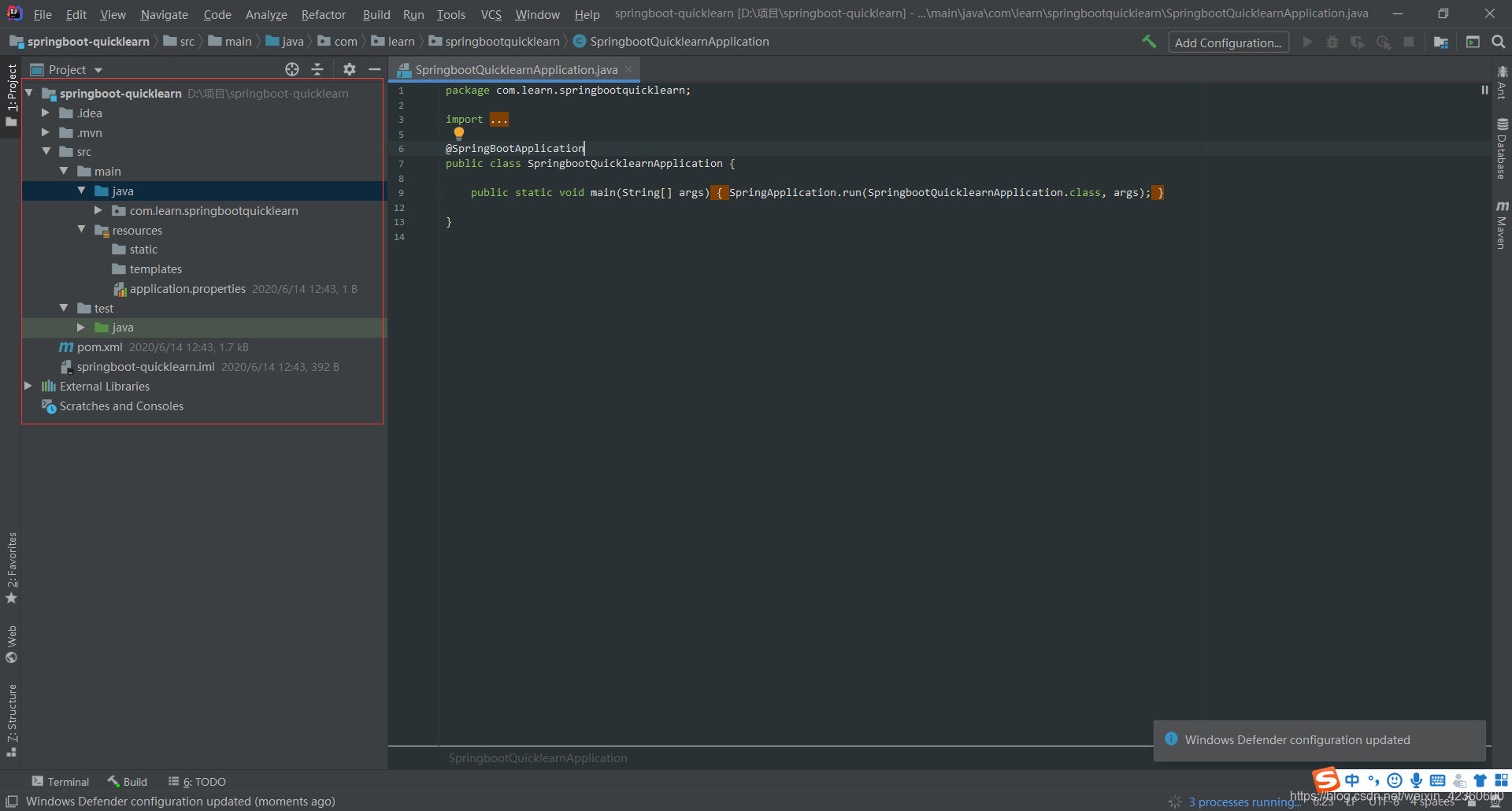Select application.properties file
The image size is (1512, 811).
(x=187, y=289)
